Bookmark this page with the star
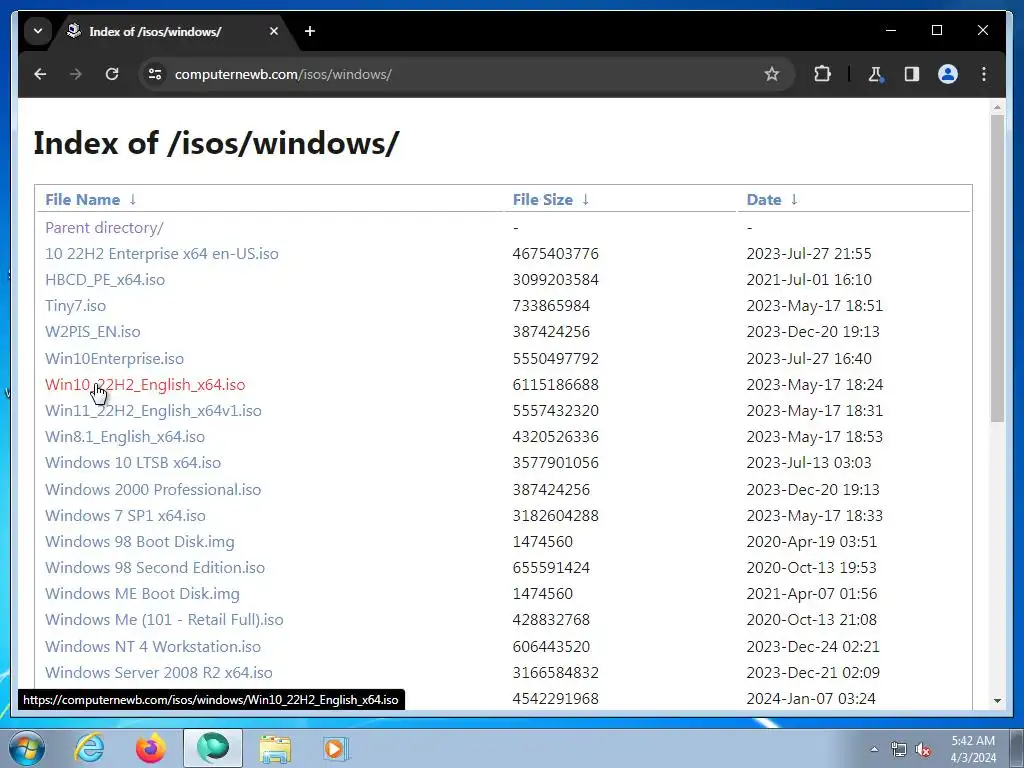1024x768 pixels. (772, 74)
